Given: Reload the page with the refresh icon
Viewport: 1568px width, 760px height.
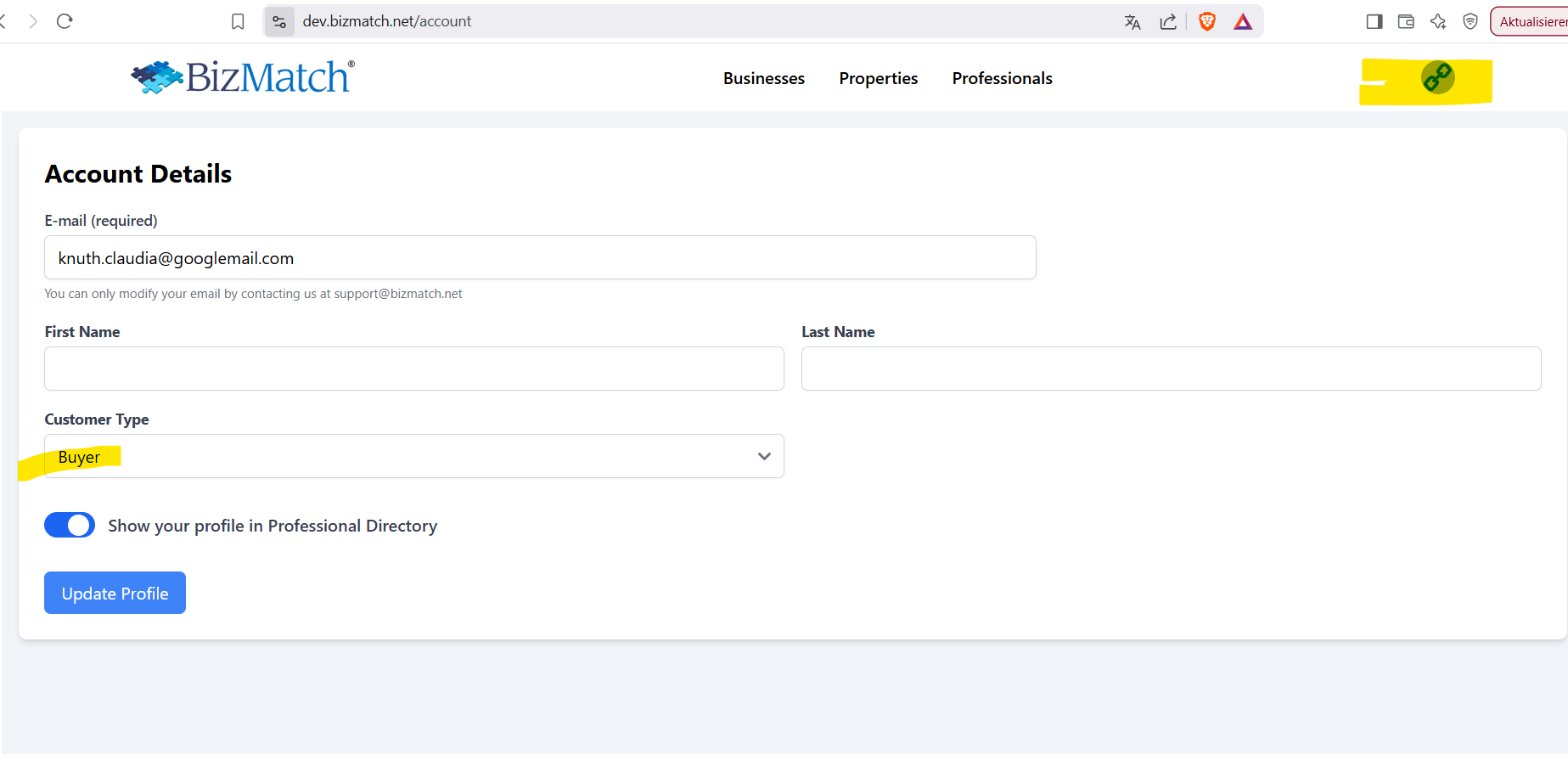Looking at the screenshot, I should tap(65, 21).
